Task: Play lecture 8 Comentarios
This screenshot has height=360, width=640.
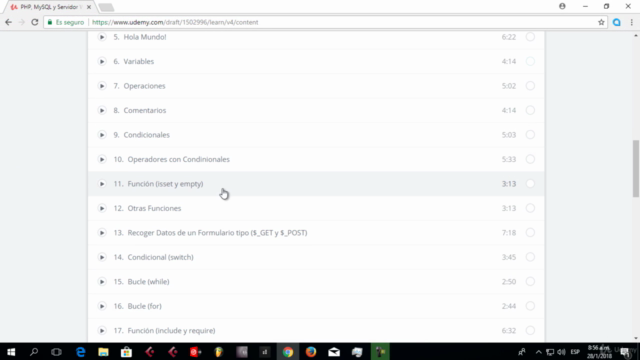Action: click(102, 111)
